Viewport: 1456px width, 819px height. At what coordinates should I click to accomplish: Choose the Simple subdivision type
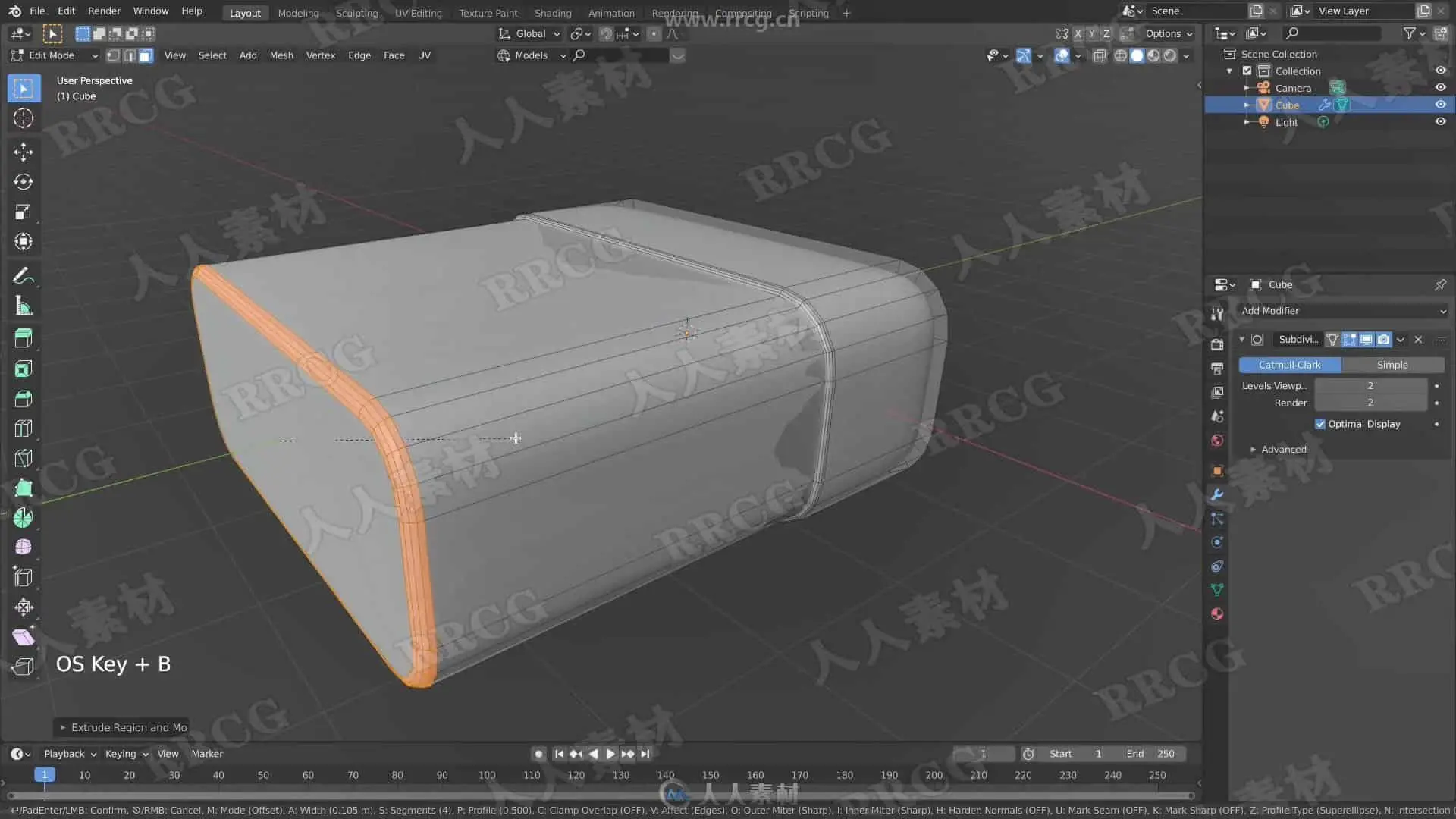tap(1392, 365)
